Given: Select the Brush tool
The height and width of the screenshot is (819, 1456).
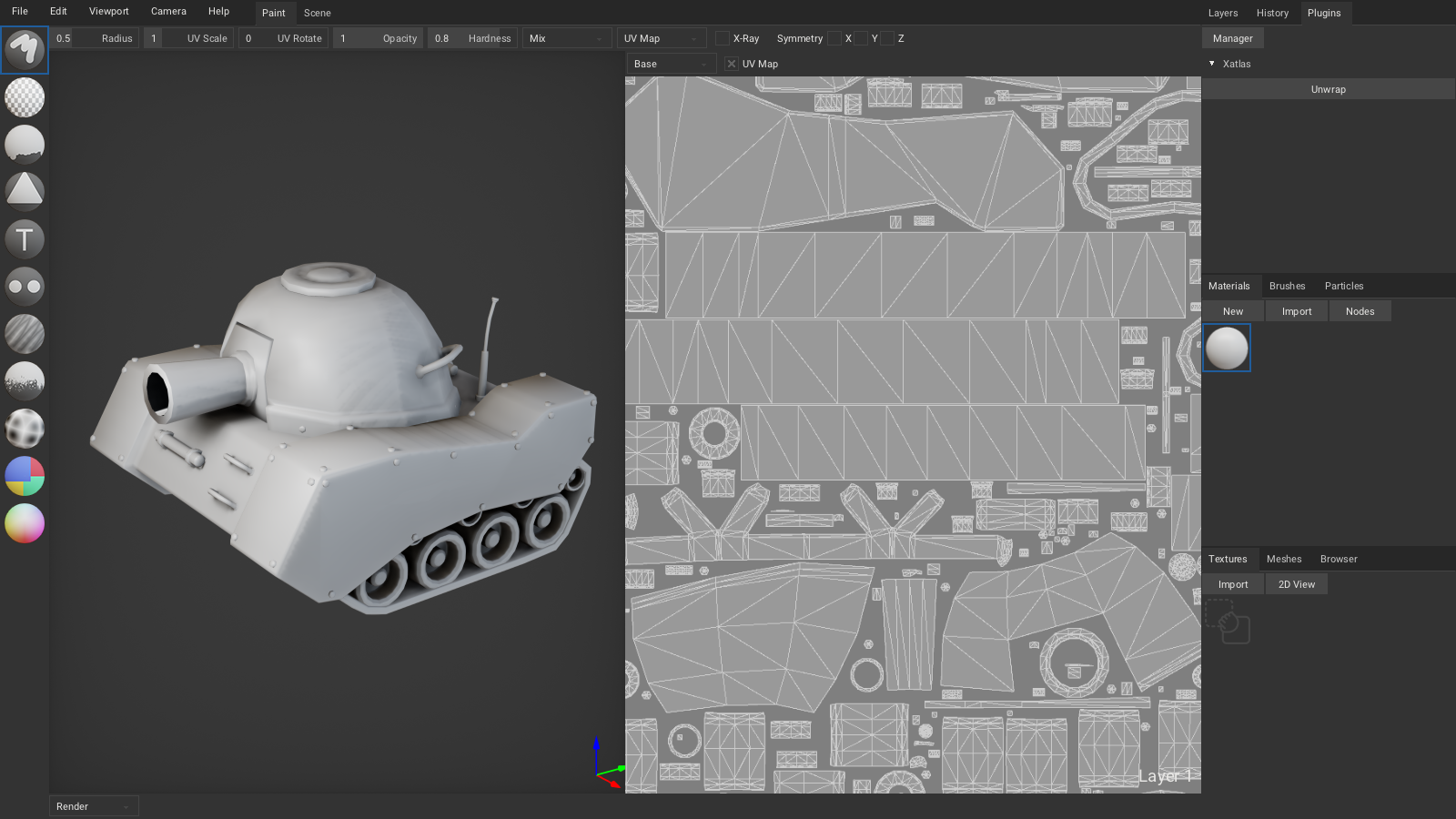Looking at the screenshot, I should [x=25, y=50].
